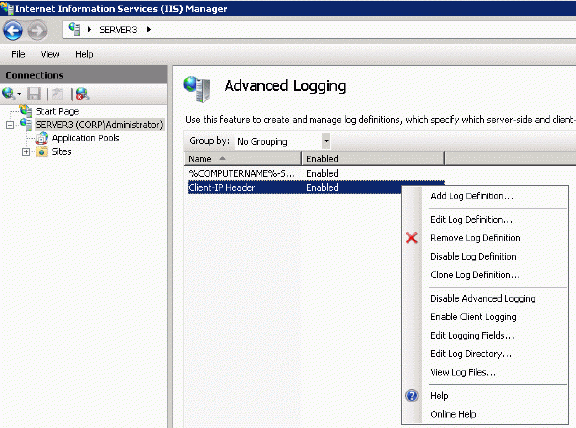Open the SERVER3 breadcrumb arrow
576x428 pixels.
click(149, 29)
